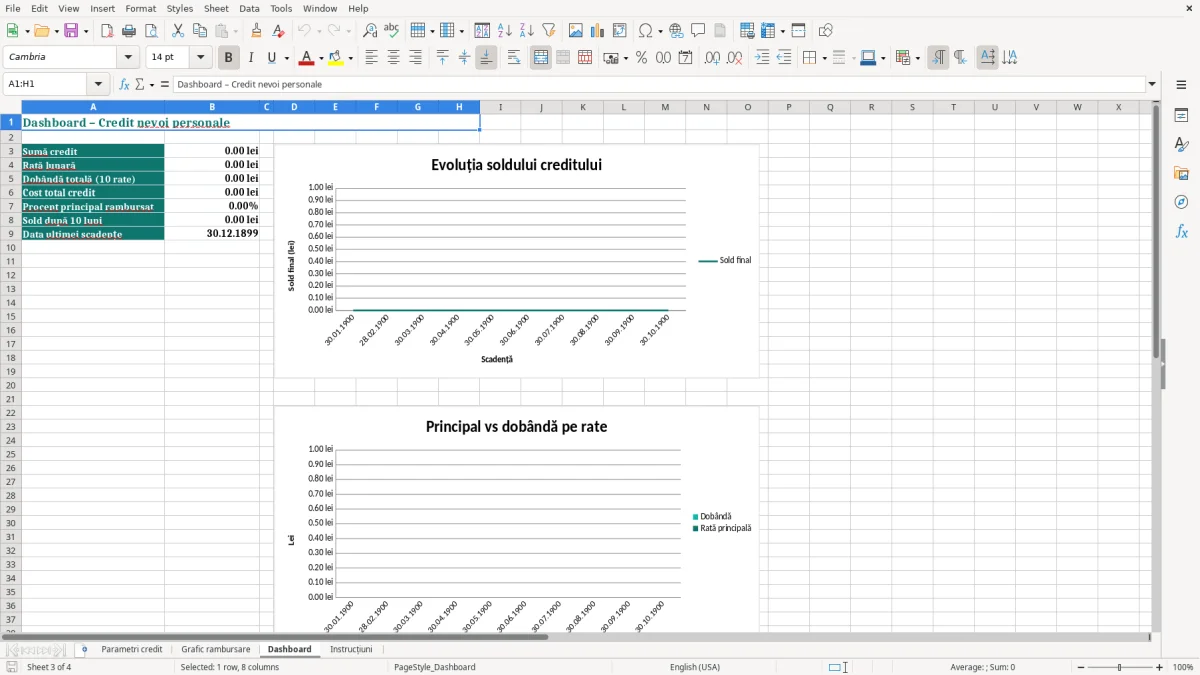Insert a chart

coord(598,31)
